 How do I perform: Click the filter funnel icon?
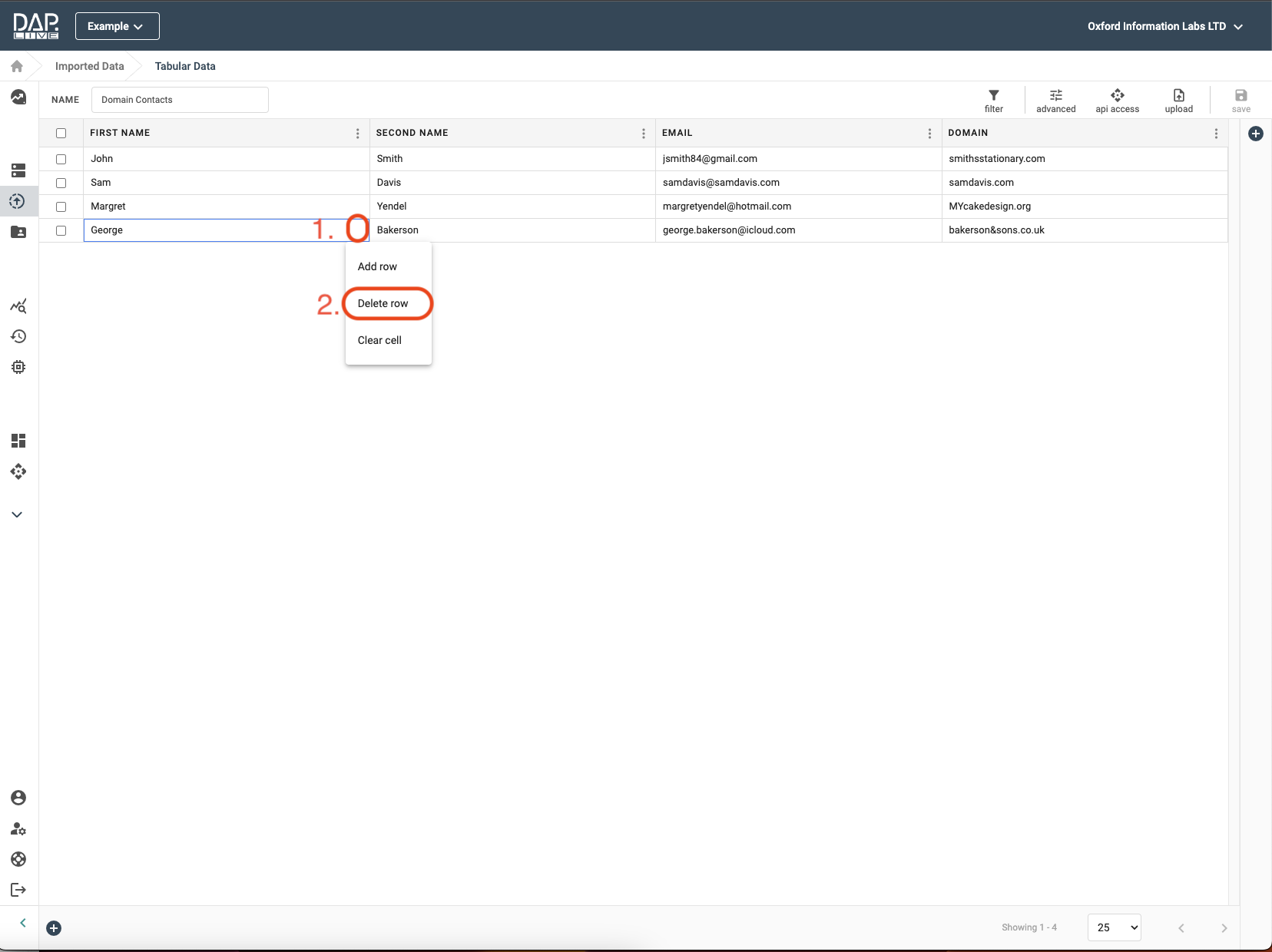pyautogui.click(x=993, y=96)
